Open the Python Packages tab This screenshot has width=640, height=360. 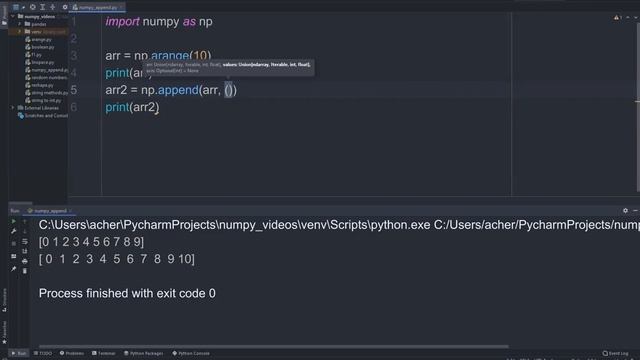pos(144,353)
